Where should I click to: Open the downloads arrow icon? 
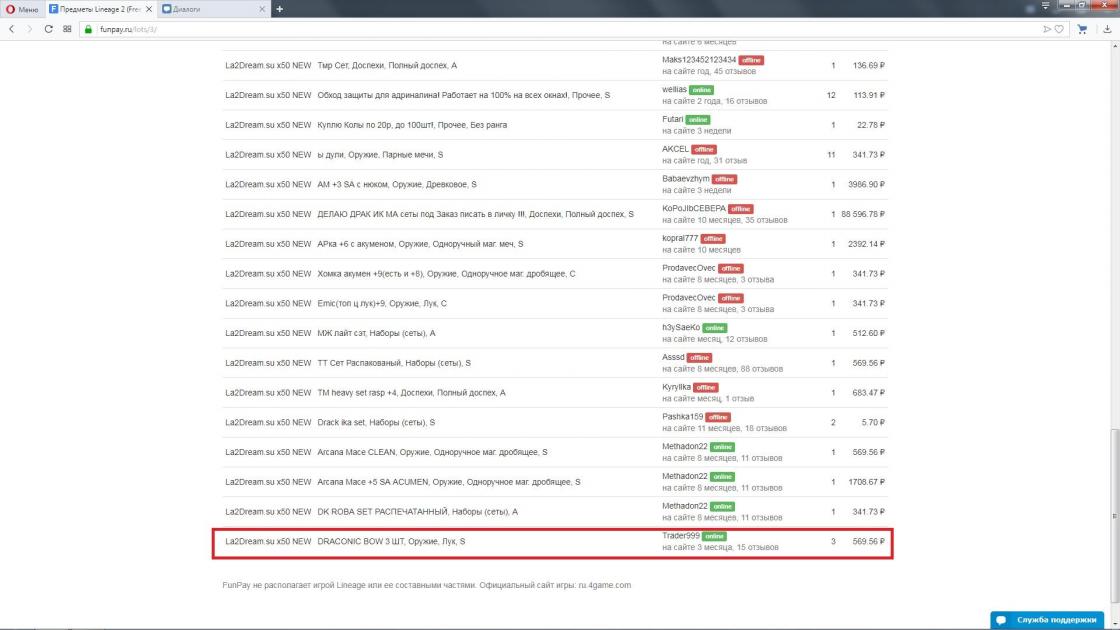(1107, 29)
